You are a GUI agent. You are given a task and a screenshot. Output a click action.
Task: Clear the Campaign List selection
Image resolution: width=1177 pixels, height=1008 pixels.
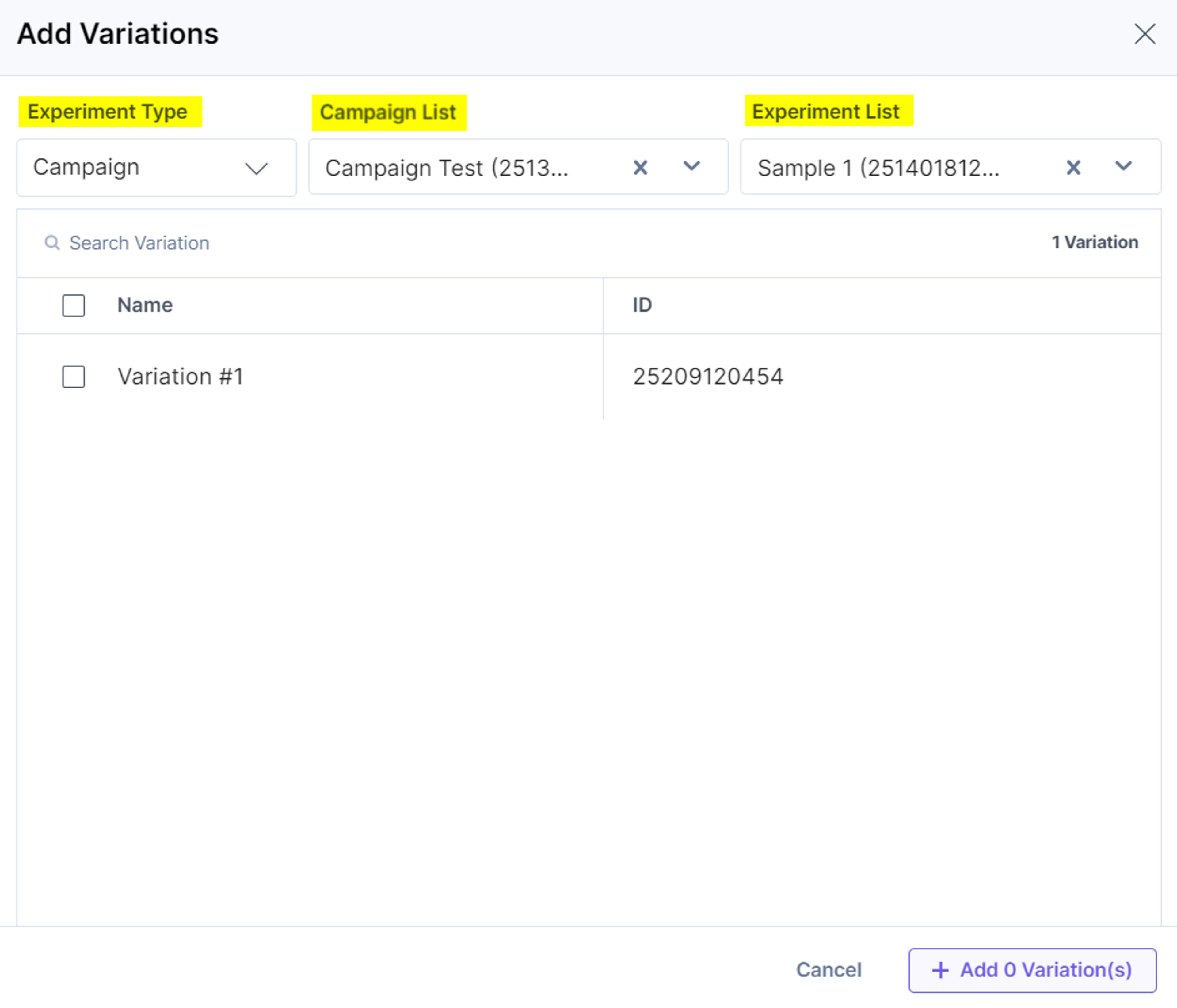(x=640, y=168)
